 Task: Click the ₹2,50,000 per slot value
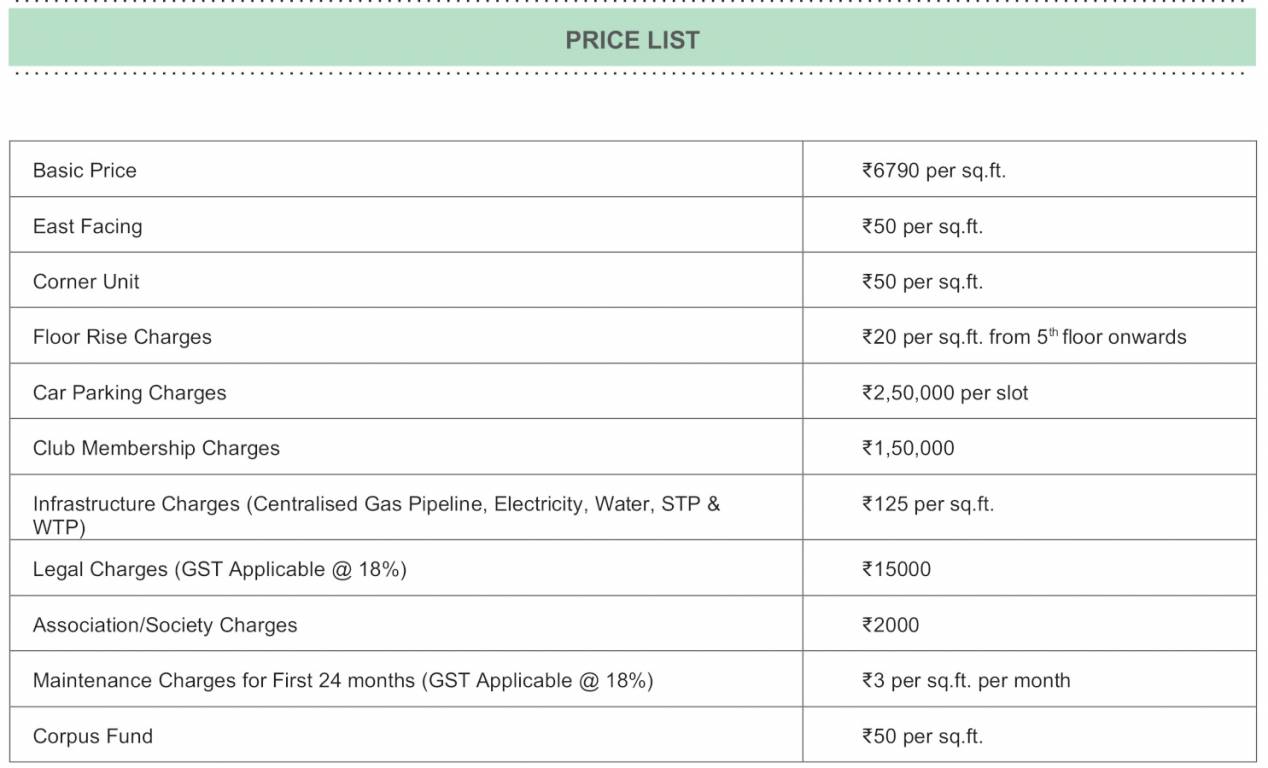944,393
